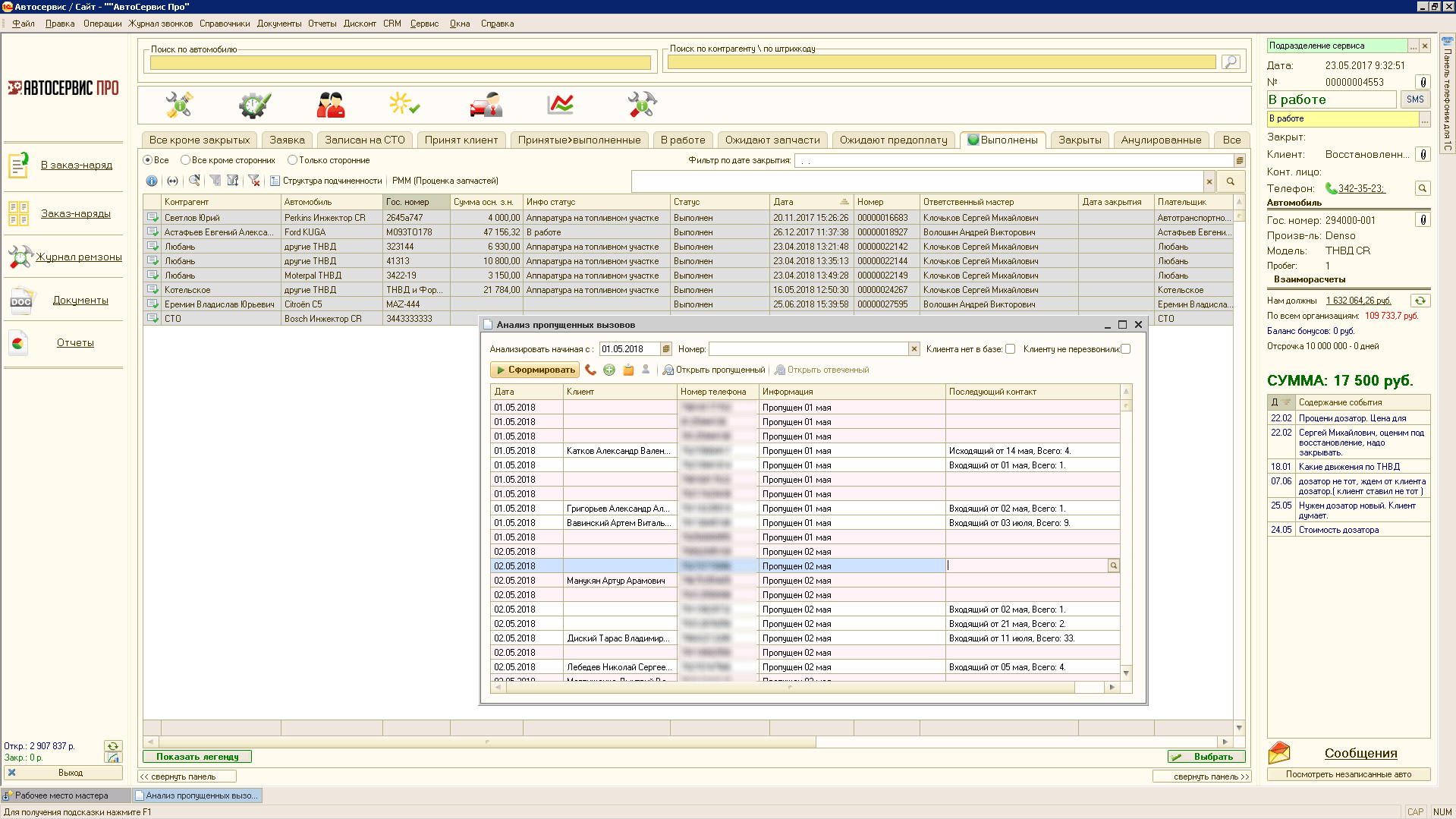Switch to the 'Ожидают запчасти' tab
The width and height of the screenshot is (1456, 819).
[x=772, y=140]
